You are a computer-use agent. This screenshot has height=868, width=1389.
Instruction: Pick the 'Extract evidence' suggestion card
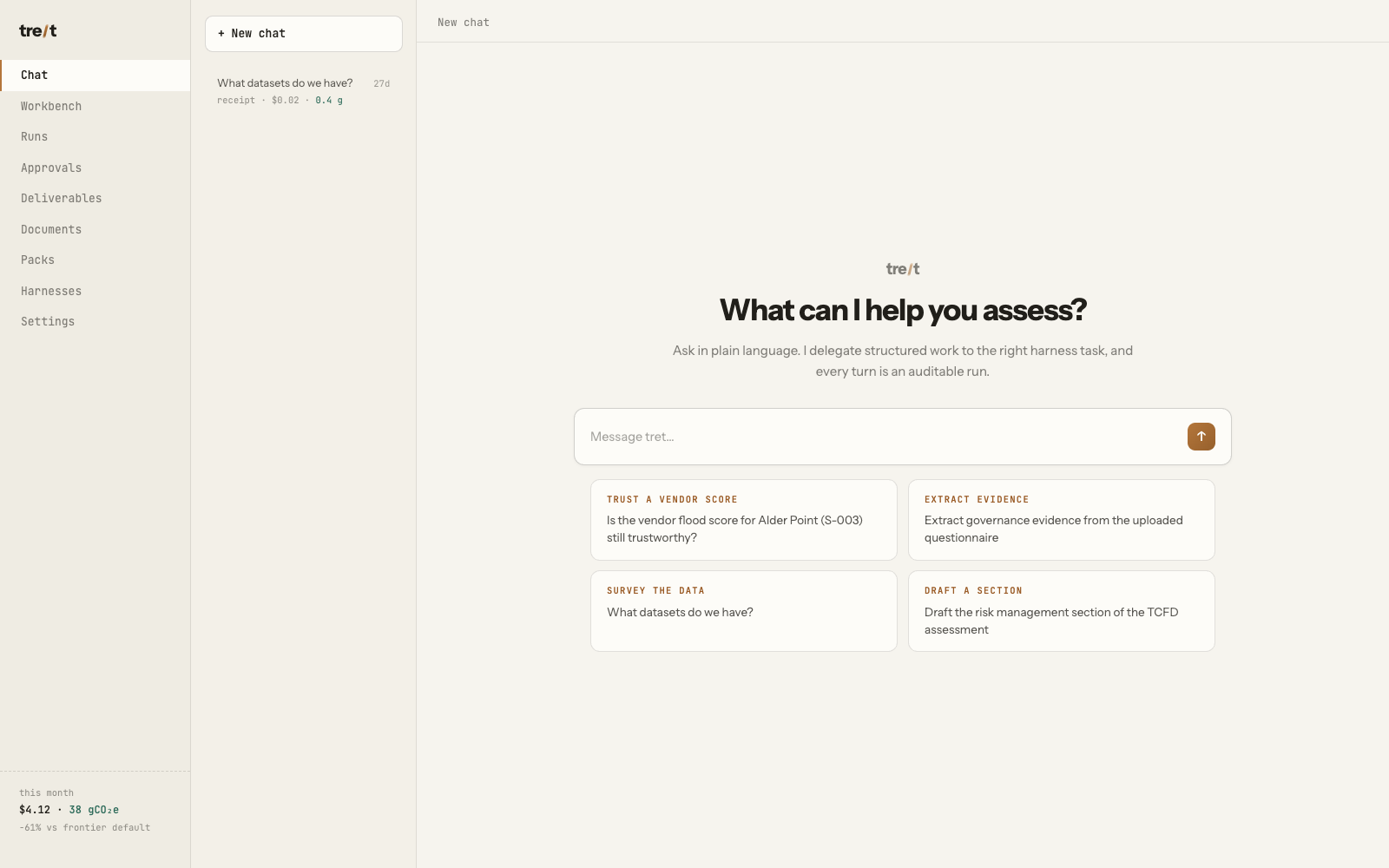pos(1062,520)
